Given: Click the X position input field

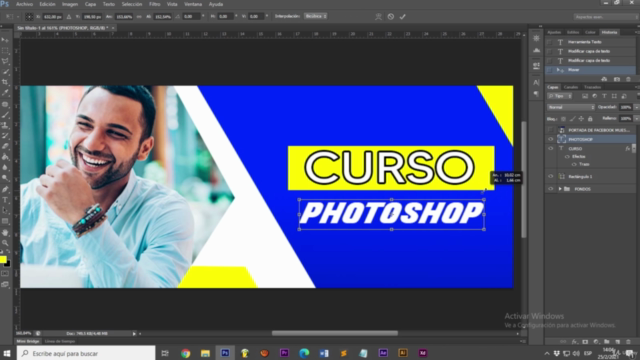Looking at the screenshot, I should tap(53, 17).
